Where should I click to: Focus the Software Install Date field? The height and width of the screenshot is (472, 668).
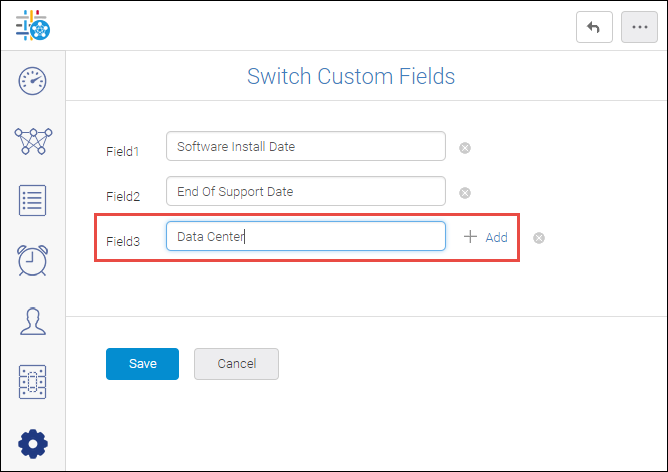click(306, 146)
